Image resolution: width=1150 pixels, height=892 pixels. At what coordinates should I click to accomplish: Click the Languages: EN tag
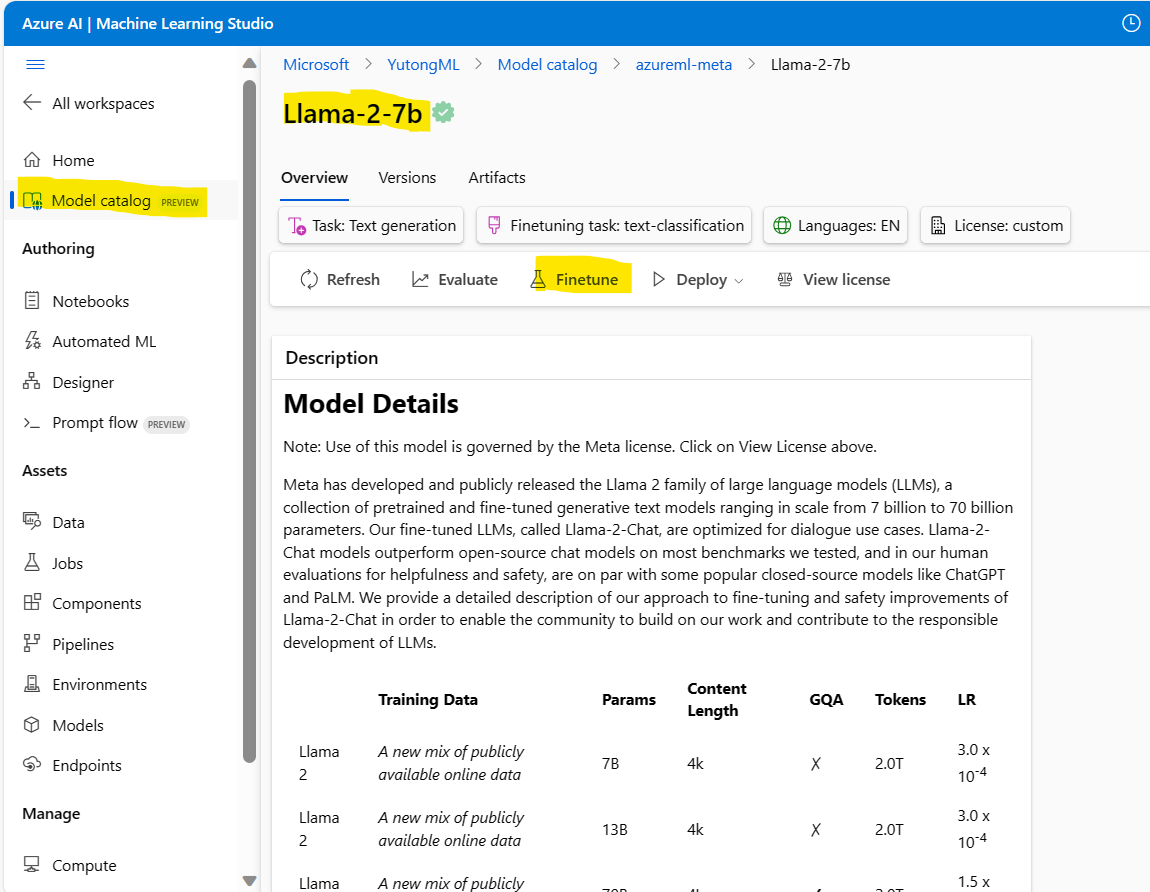tap(836, 225)
